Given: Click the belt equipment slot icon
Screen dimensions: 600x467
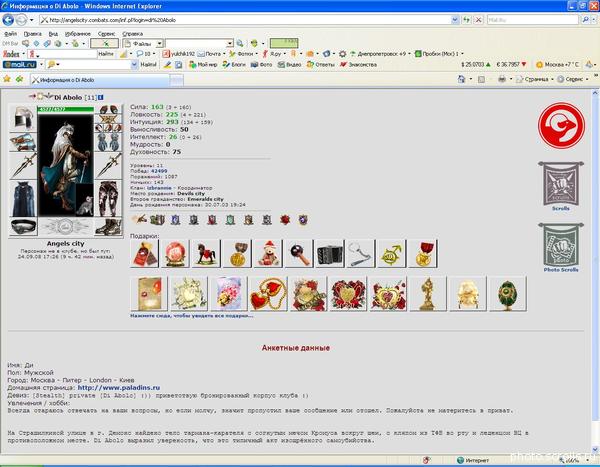Looking at the screenshot, I should coord(23,227).
